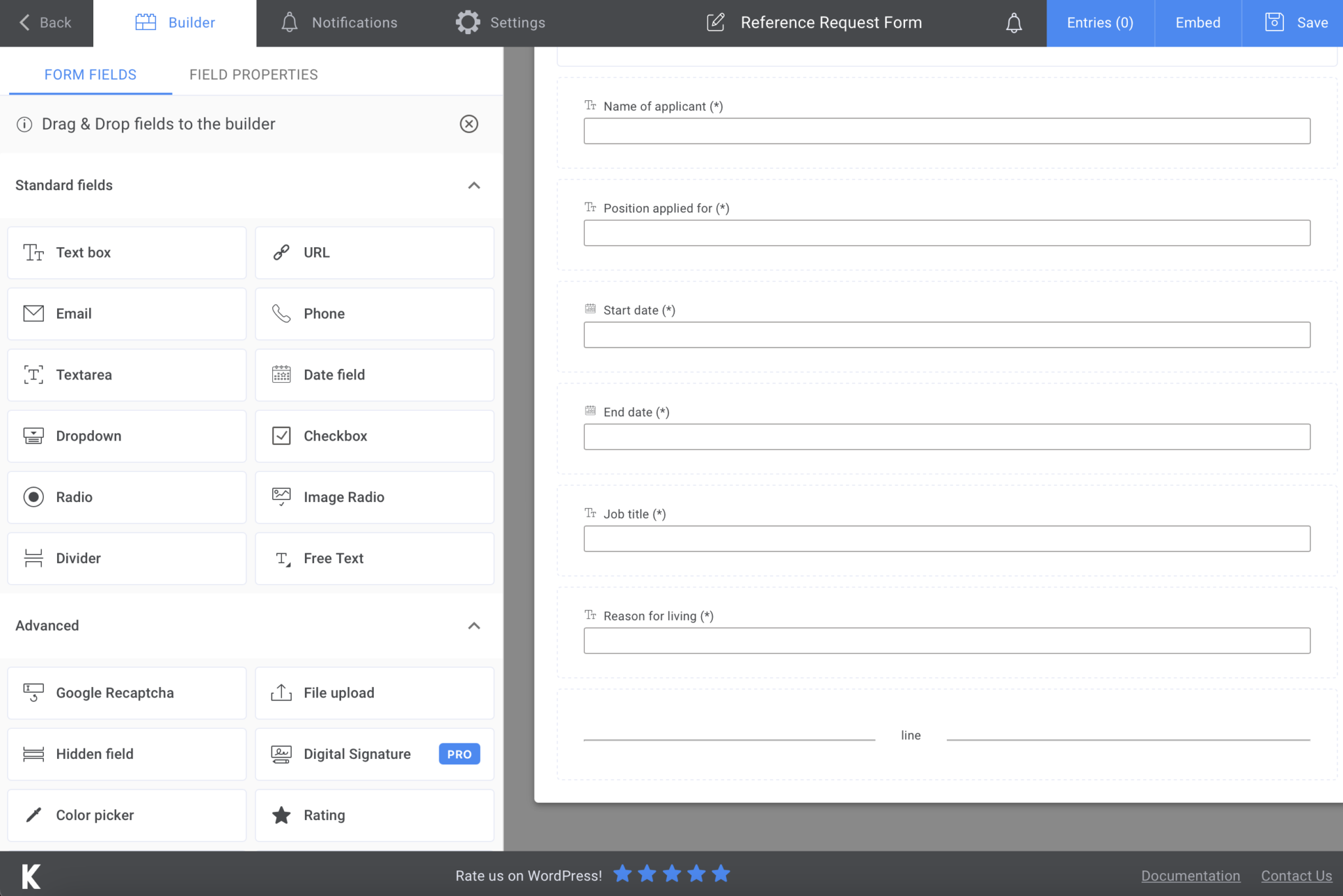
Task: Click the Name of applicant input field
Action: 946,130
